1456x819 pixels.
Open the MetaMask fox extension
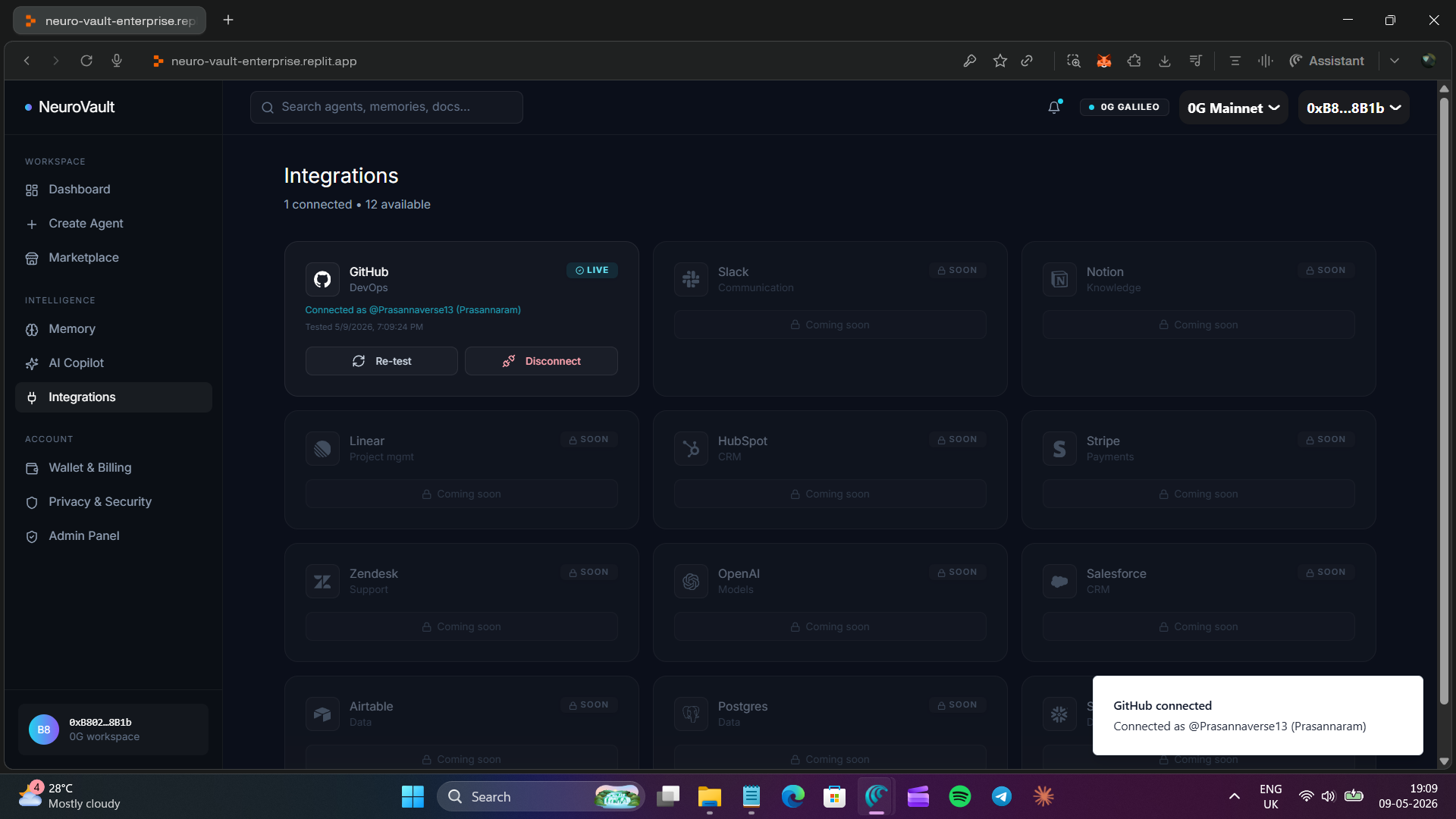click(1104, 61)
